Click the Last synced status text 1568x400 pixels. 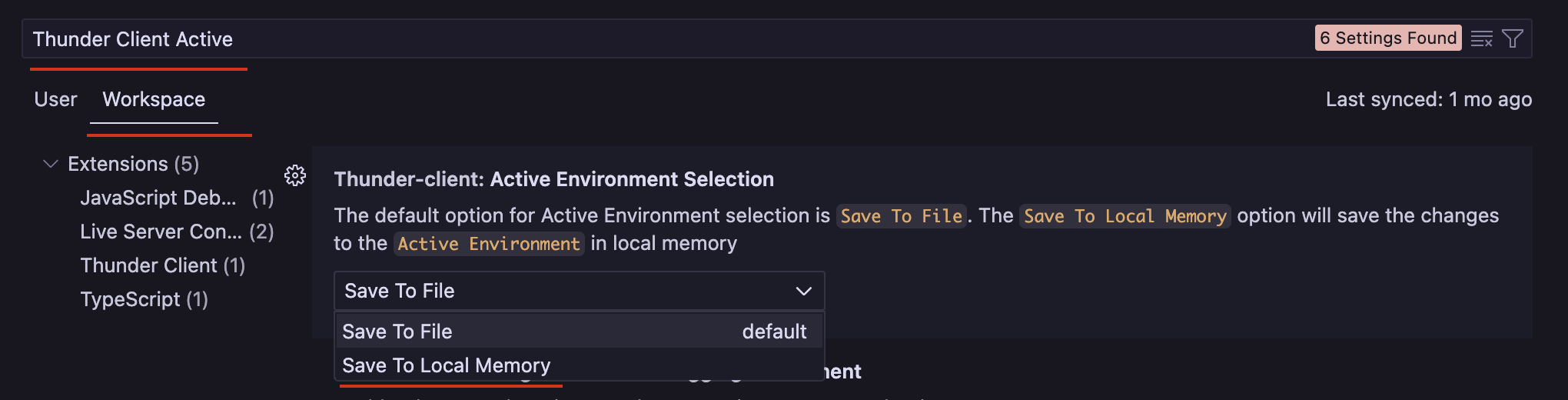pyautogui.click(x=1428, y=99)
